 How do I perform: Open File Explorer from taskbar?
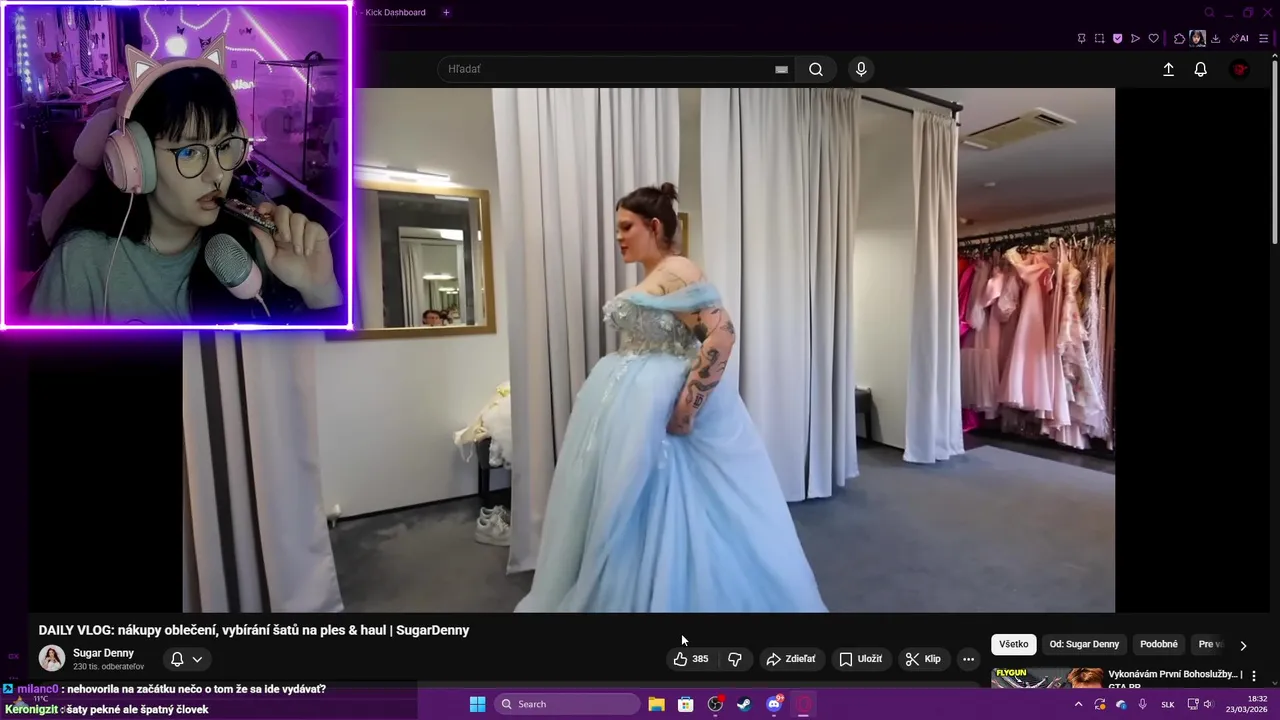tap(656, 704)
